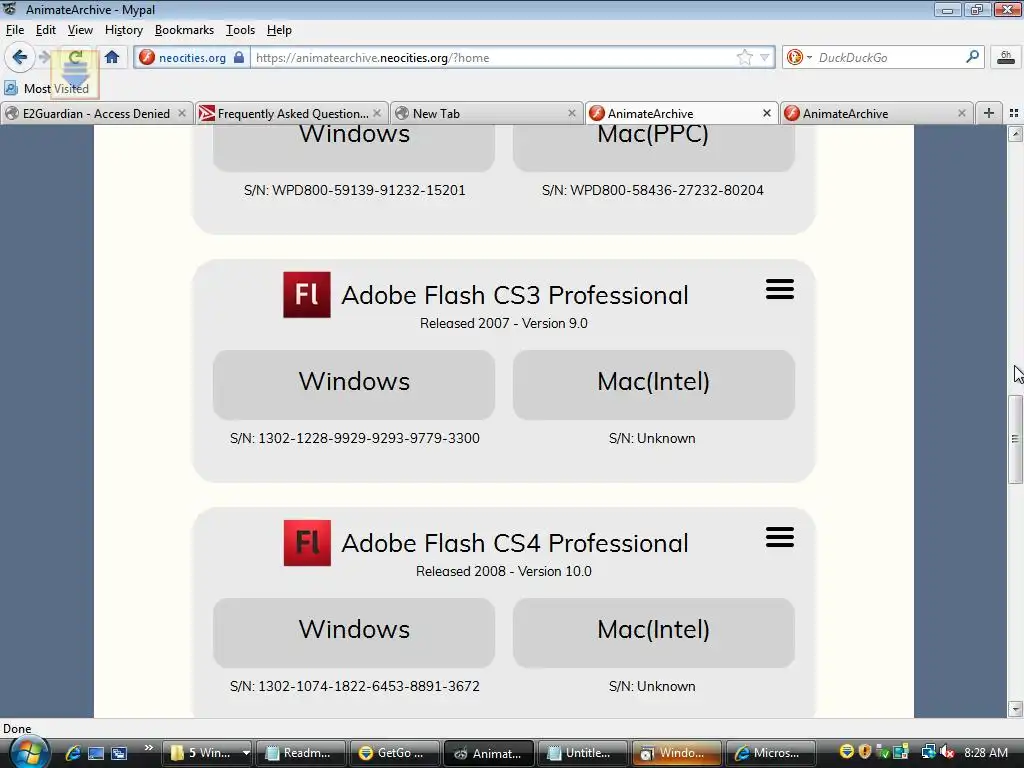Open the File menu
This screenshot has height=768, width=1024.
(14, 30)
